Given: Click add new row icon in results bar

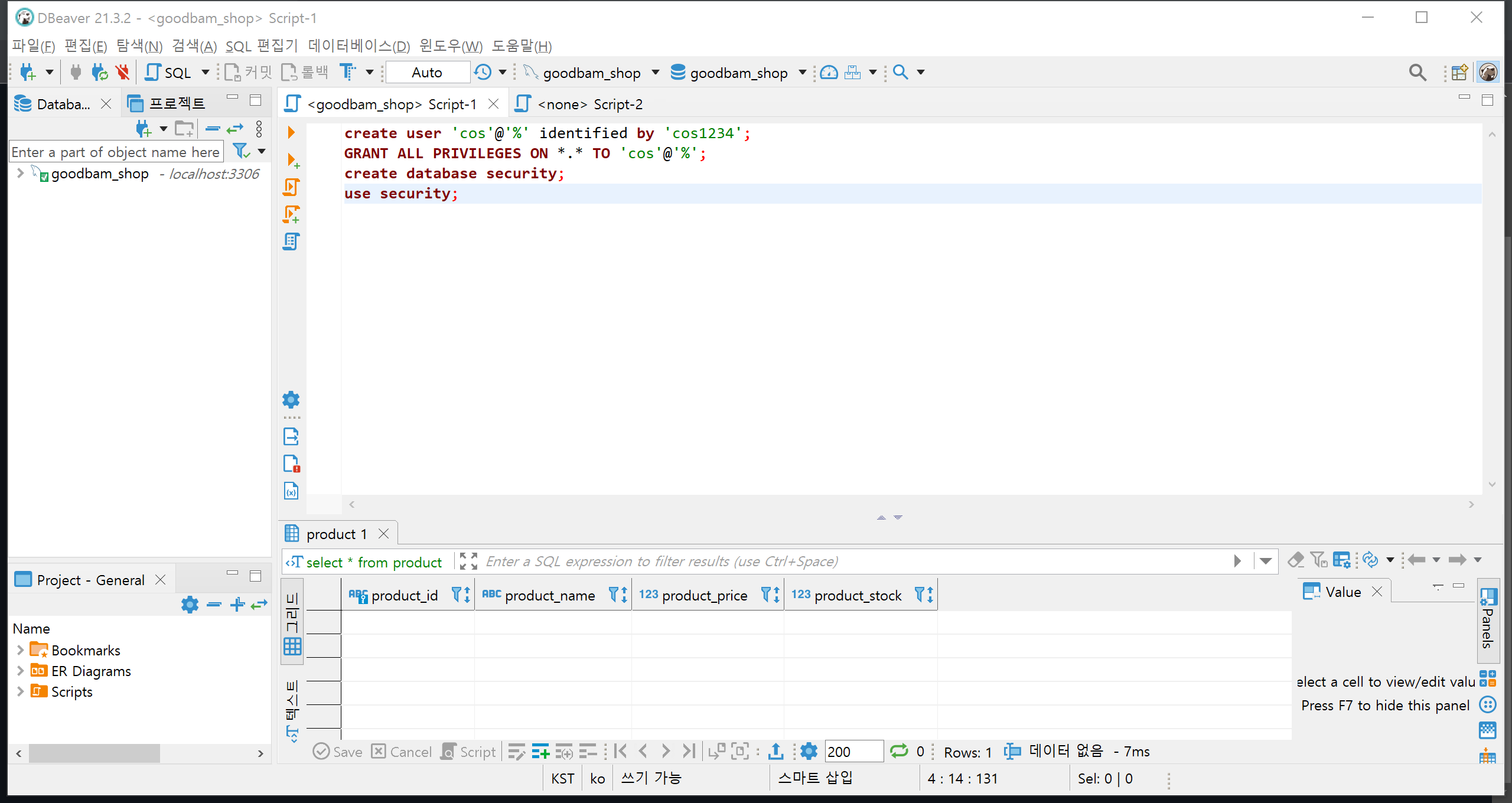Looking at the screenshot, I should point(540,751).
